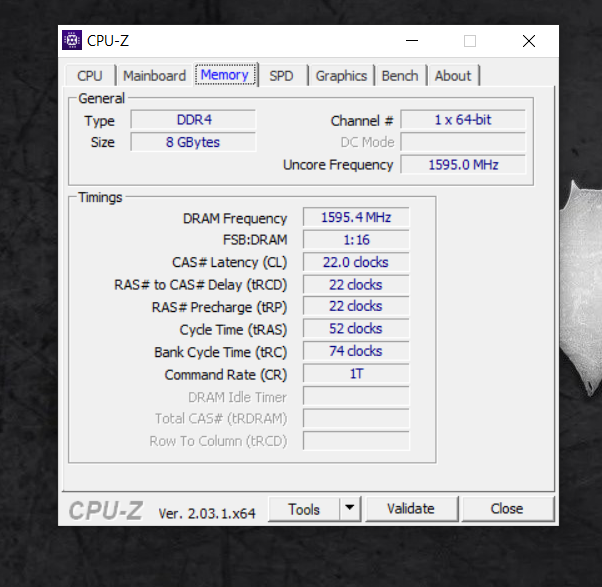This screenshot has height=587, width=602.
Task: Click the Ver. 2.03.1.x64 version text
Action: [x=207, y=513]
